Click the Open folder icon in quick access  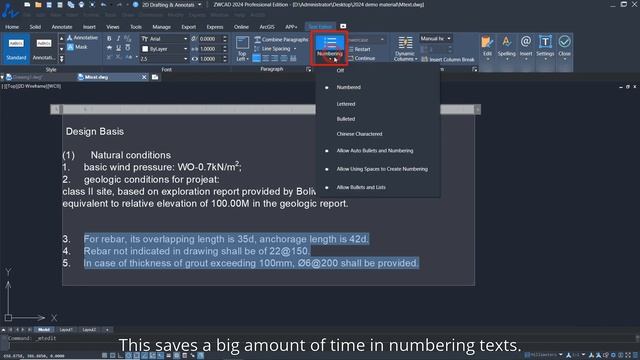[38, 4]
